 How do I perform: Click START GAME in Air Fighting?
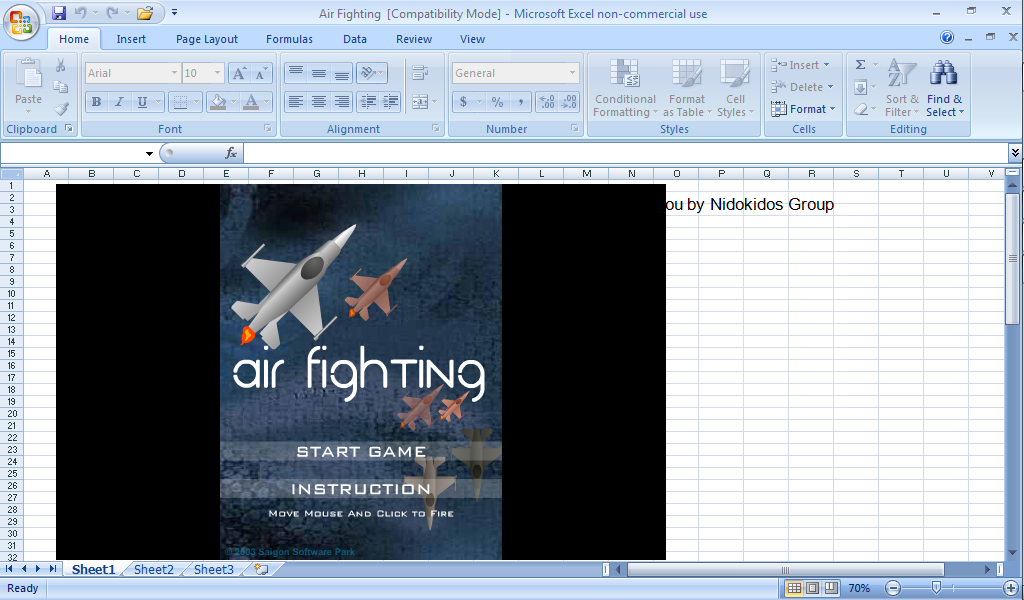(361, 452)
